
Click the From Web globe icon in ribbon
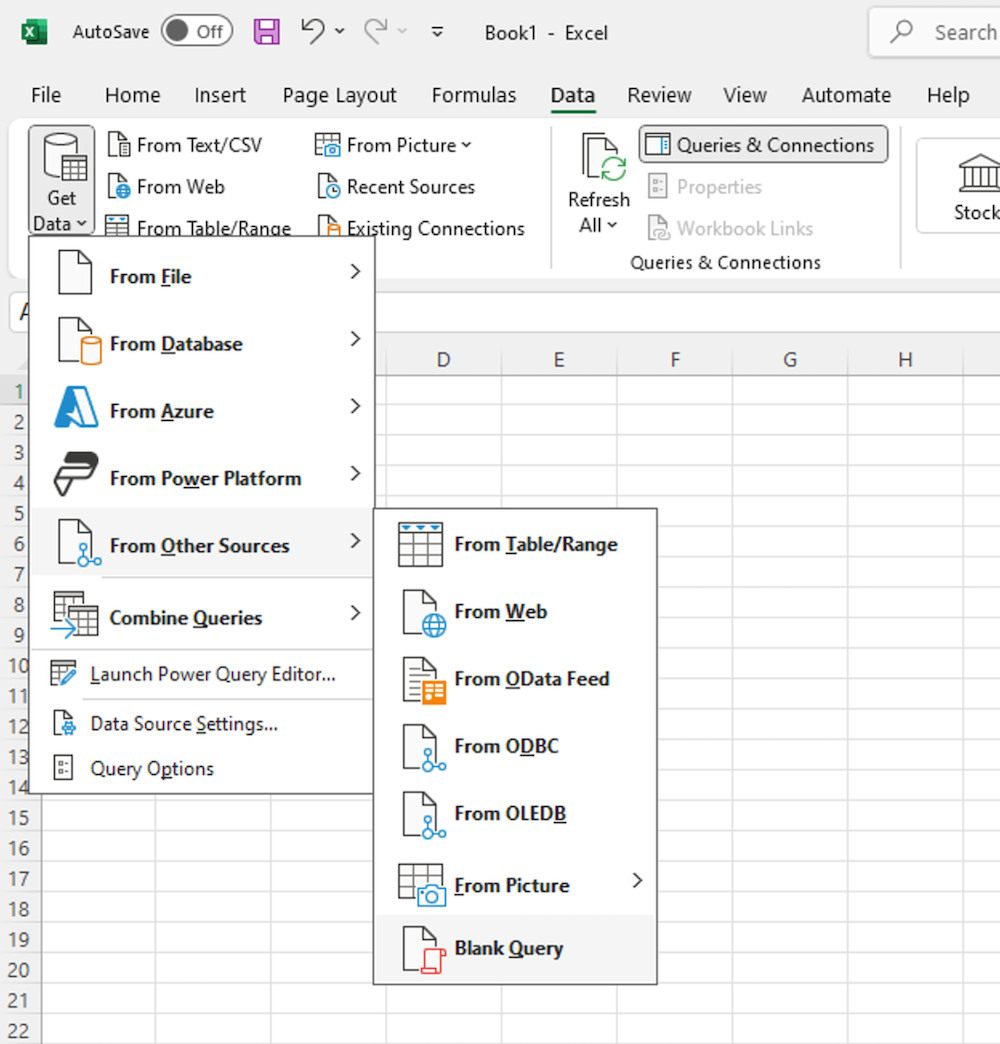pos(119,187)
